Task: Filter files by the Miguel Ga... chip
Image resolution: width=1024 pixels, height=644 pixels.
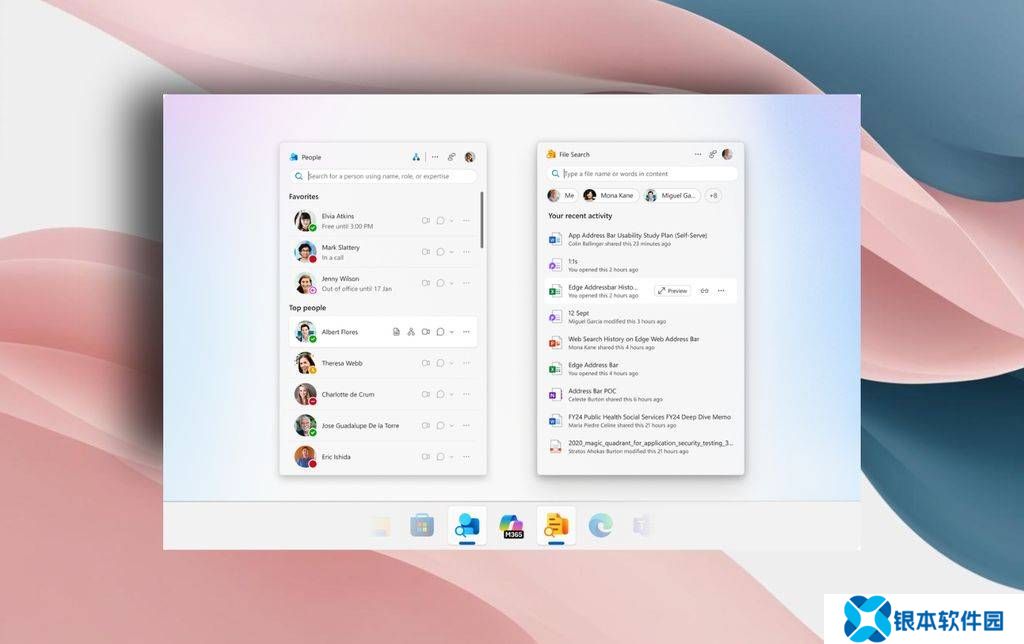Action: tap(671, 195)
